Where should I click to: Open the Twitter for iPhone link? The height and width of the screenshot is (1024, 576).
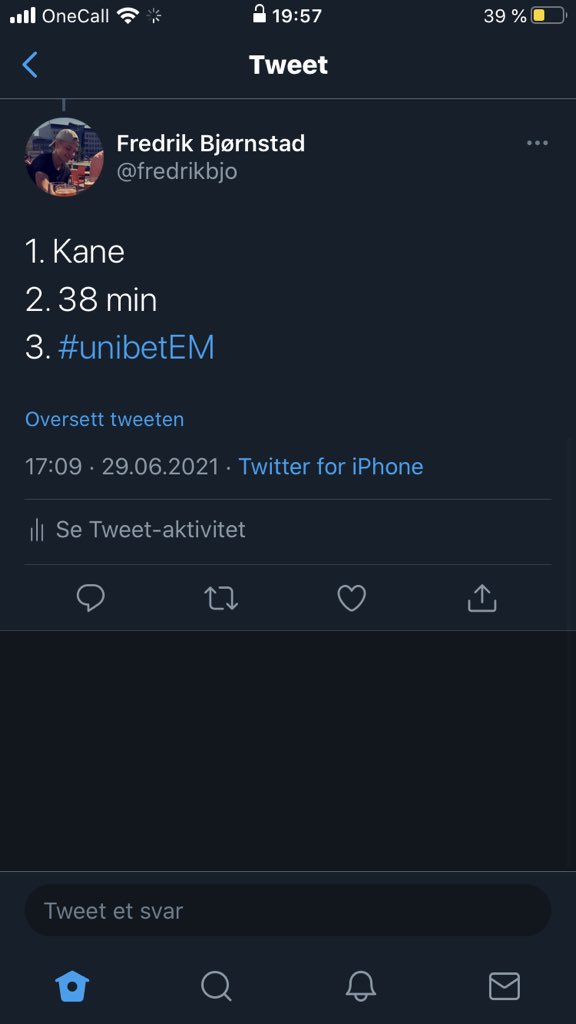click(x=330, y=466)
